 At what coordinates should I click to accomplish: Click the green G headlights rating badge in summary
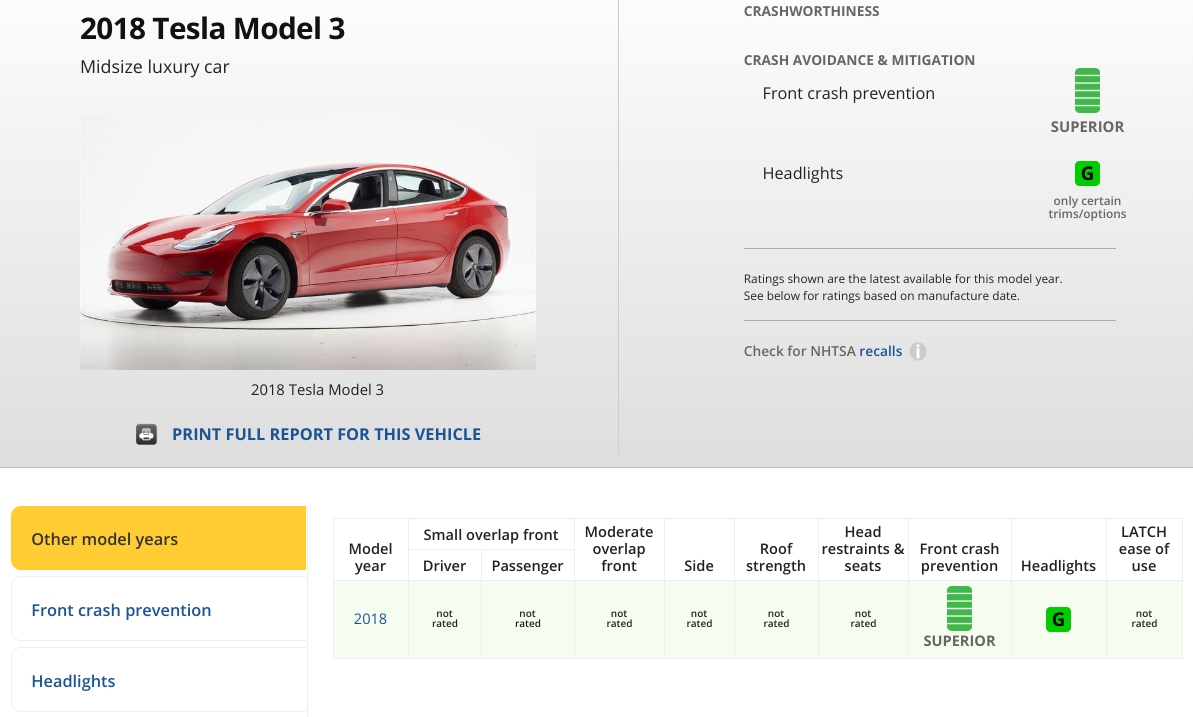(1087, 174)
